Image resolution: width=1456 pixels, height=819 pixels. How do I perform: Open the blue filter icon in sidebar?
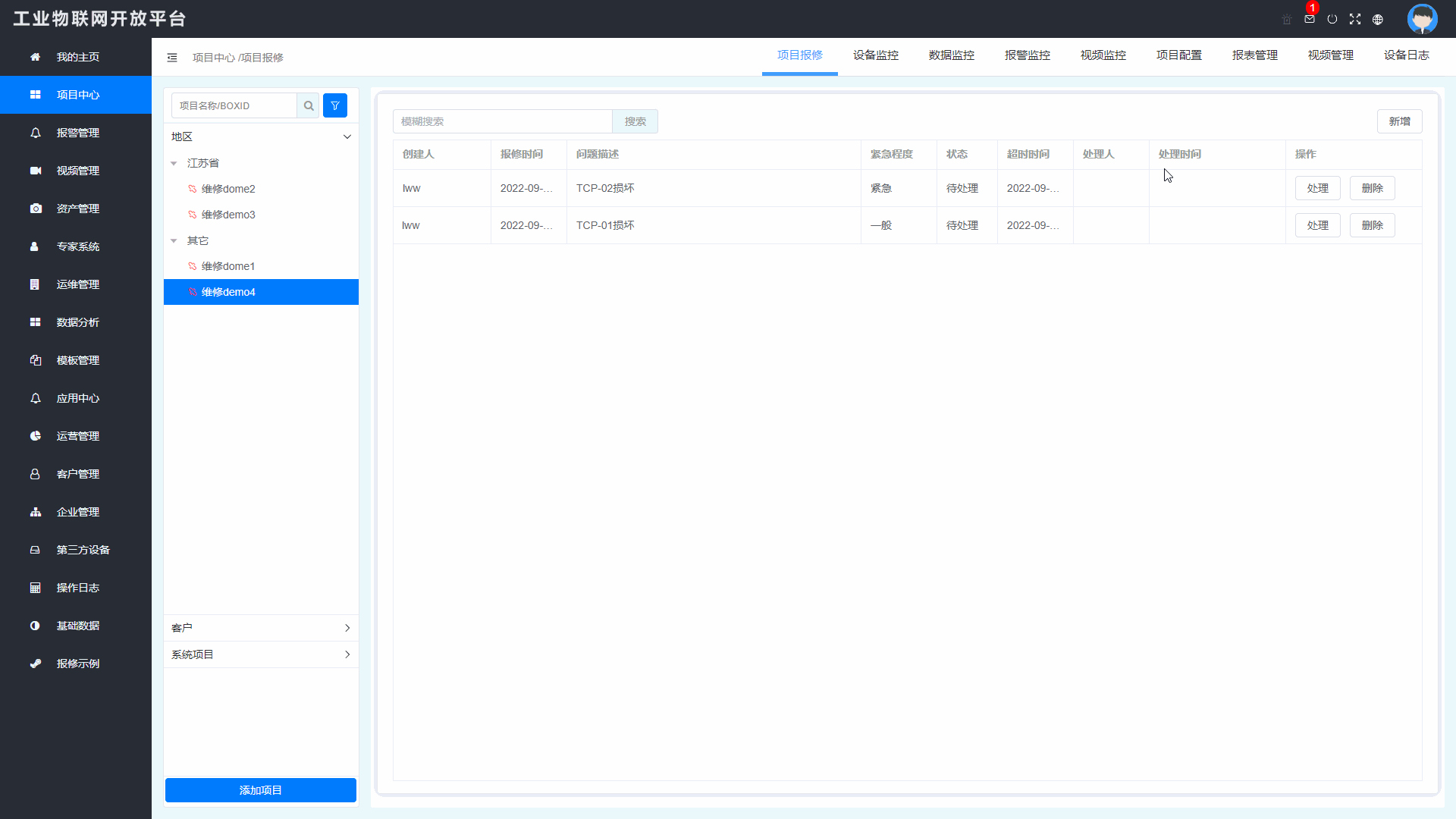[334, 105]
